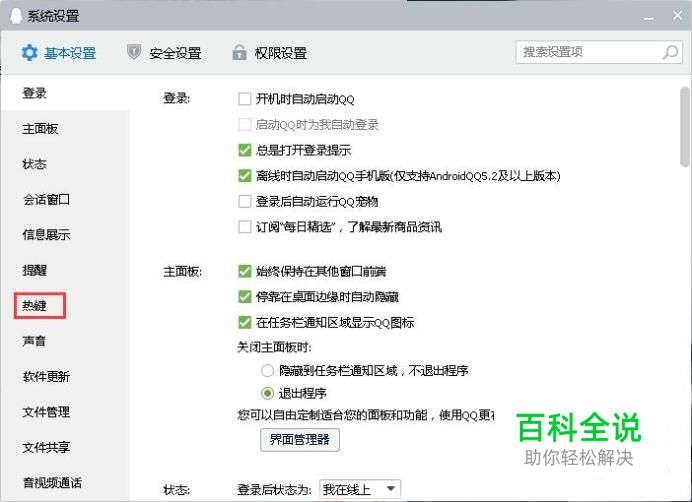Uncheck 离线时自动启动QQ手机版
This screenshot has width=692, height=502.
(244, 176)
